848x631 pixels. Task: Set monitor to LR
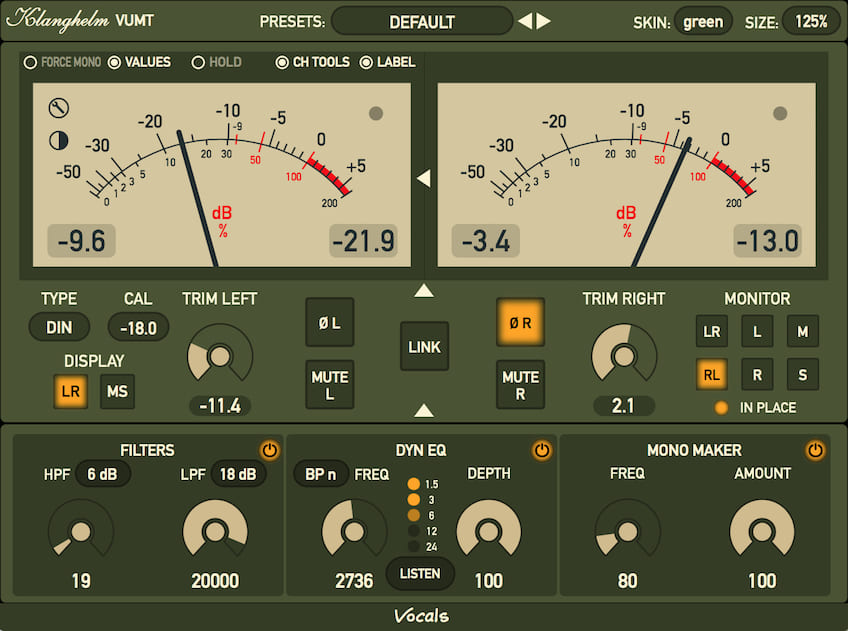click(712, 331)
